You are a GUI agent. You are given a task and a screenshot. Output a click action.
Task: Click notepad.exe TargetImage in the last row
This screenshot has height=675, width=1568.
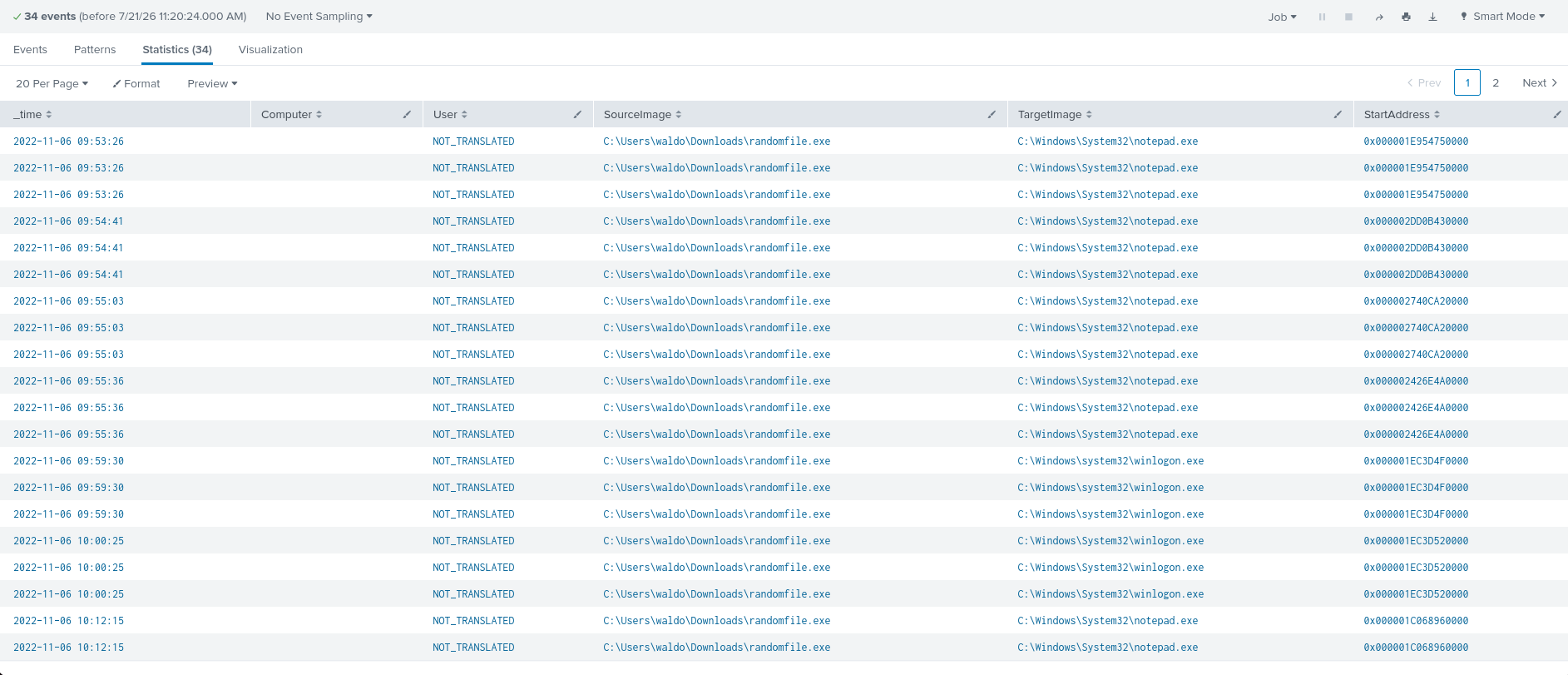point(1107,648)
